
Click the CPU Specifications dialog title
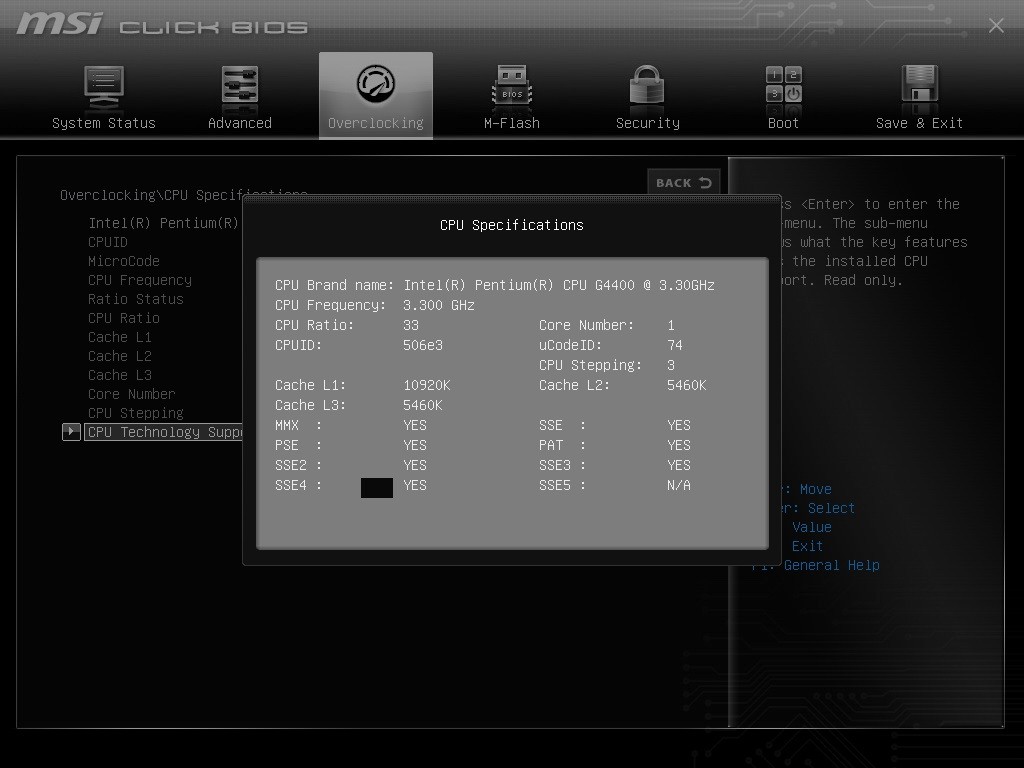coord(511,225)
